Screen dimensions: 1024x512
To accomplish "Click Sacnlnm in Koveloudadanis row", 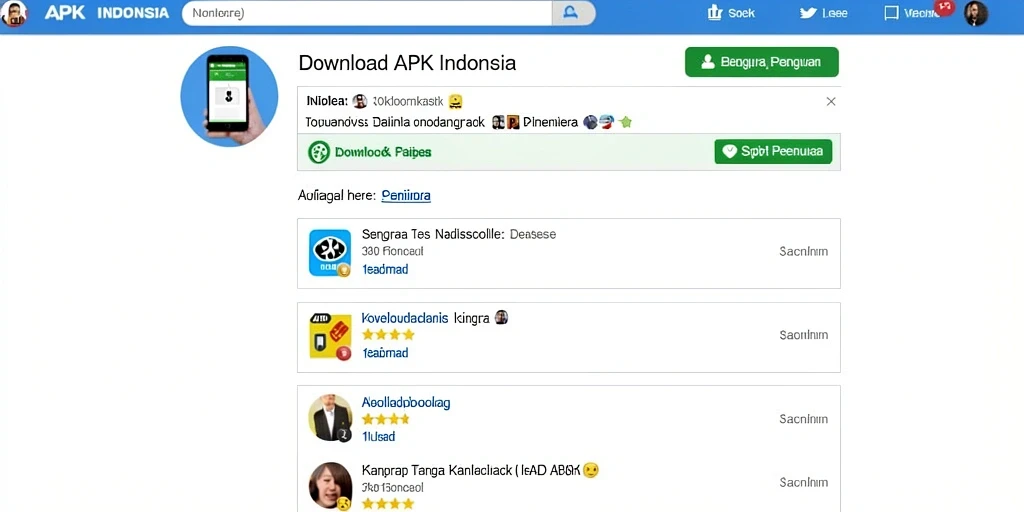I will 803,335.
